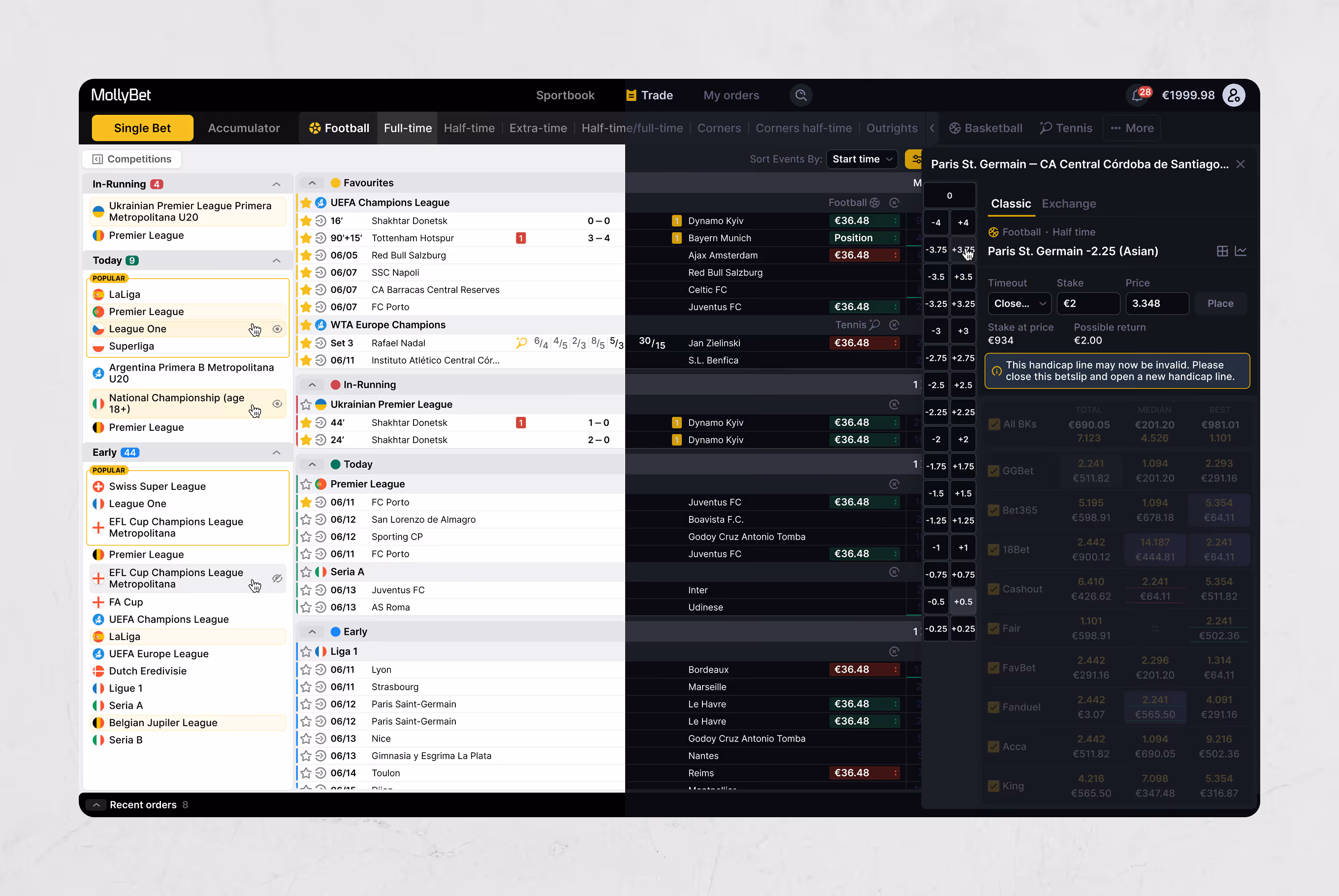The height and width of the screenshot is (896, 1339).
Task: Toggle the eye icon on League One
Action: (277, 329)
